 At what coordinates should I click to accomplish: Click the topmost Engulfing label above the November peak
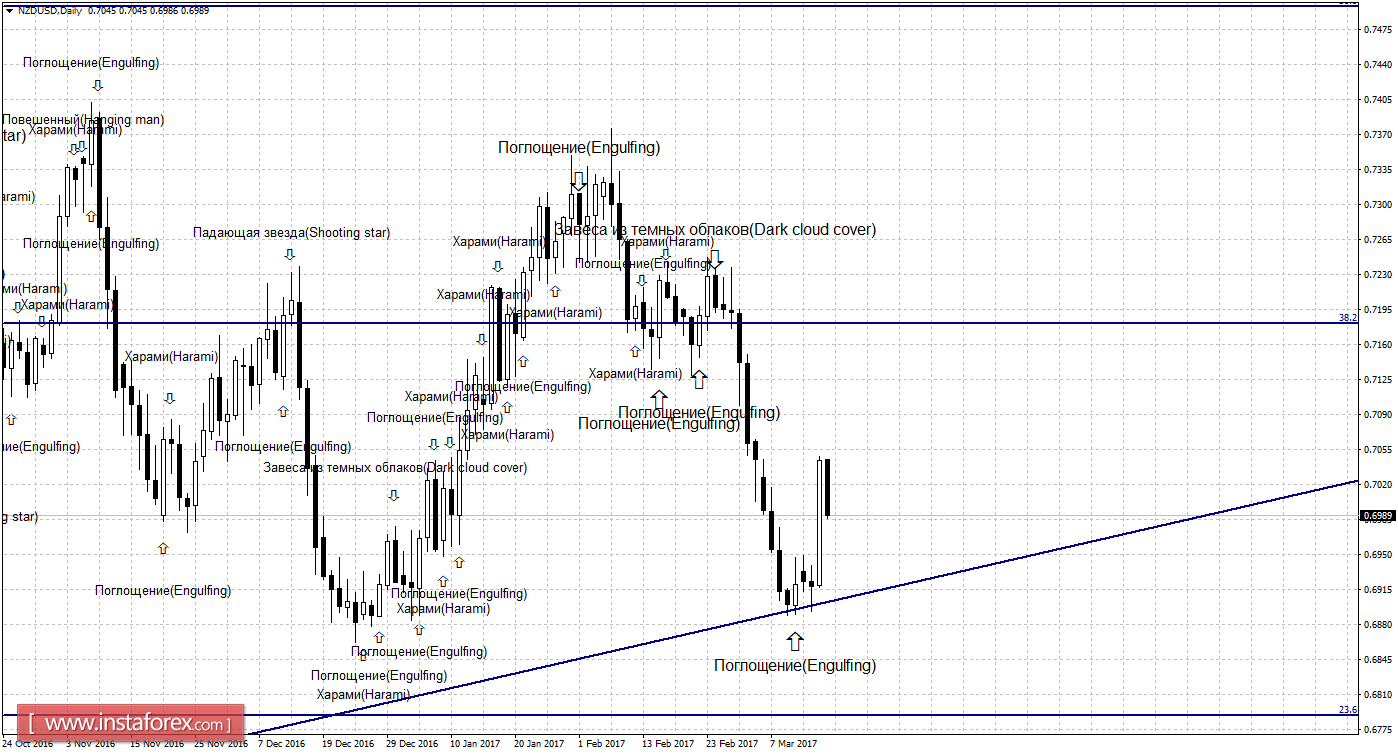(x=91, y=62)
